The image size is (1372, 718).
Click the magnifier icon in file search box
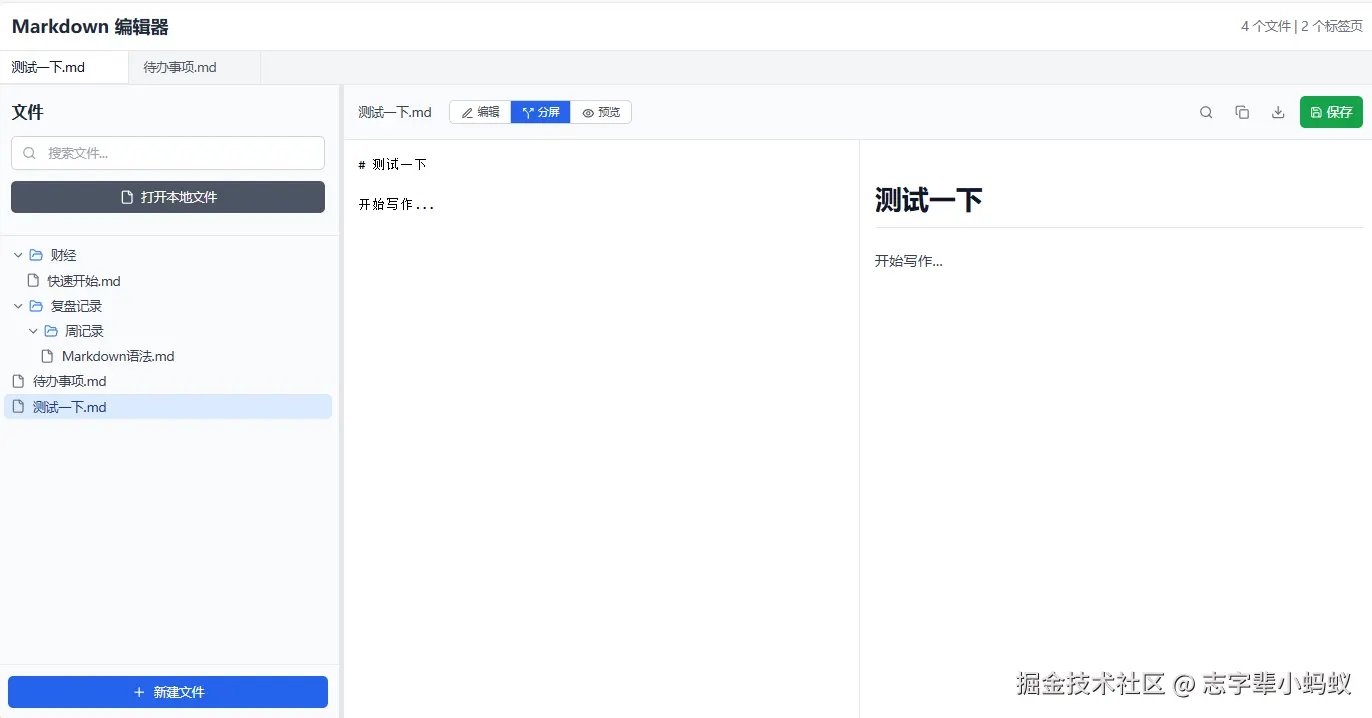29,153
